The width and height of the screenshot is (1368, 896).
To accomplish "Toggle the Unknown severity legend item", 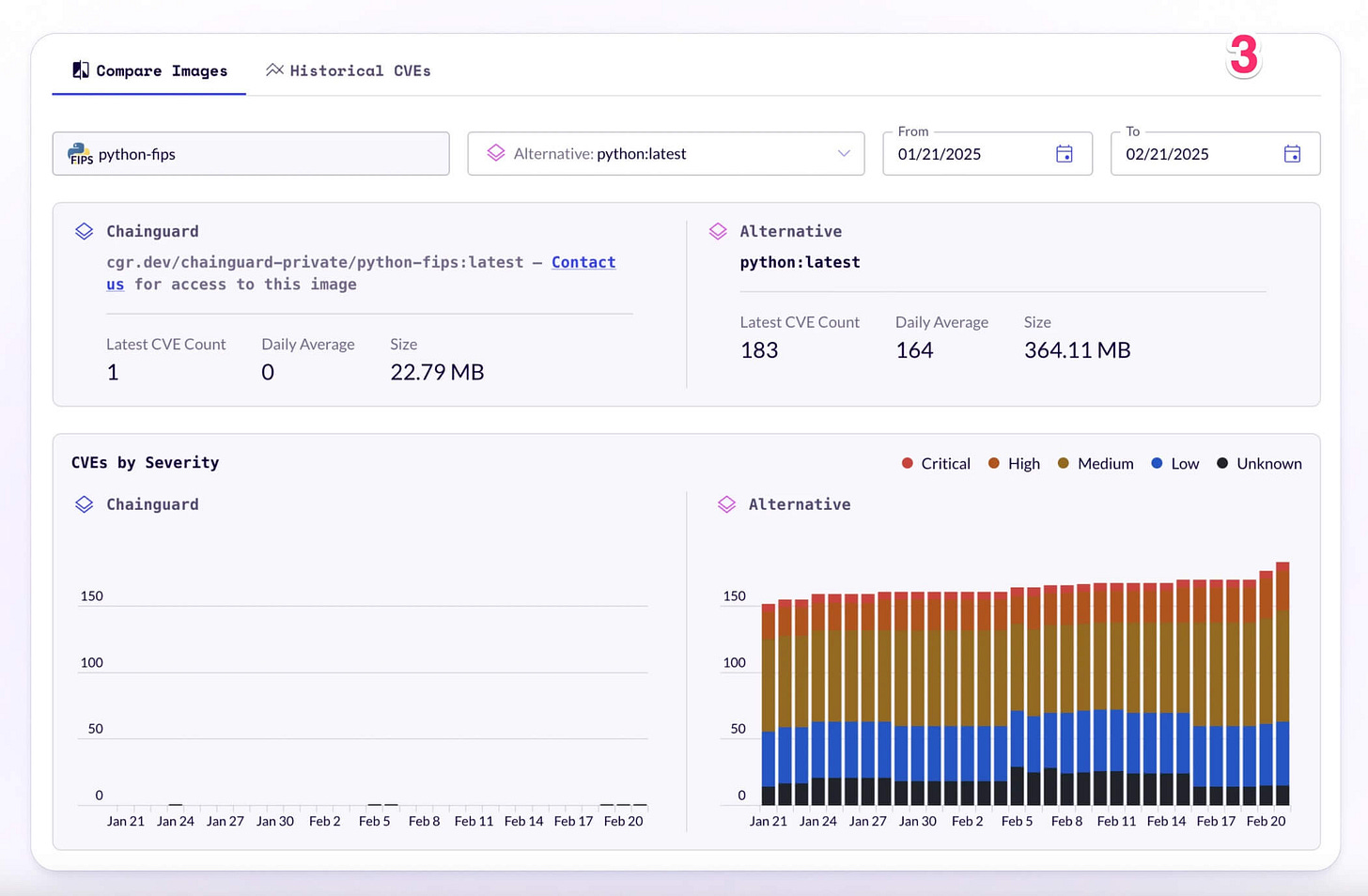I will click(1259, 463).
